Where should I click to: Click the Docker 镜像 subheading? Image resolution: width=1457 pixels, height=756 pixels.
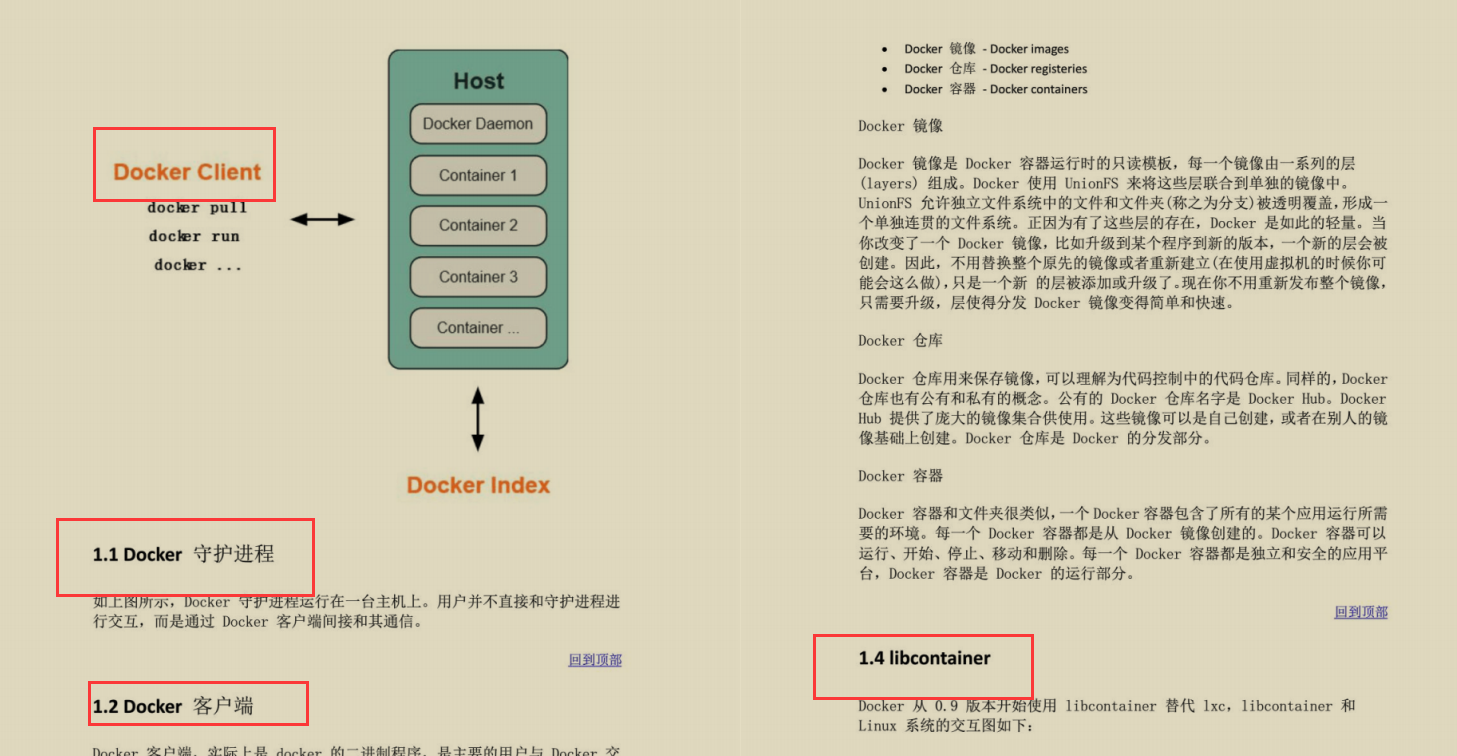(900, 126)
